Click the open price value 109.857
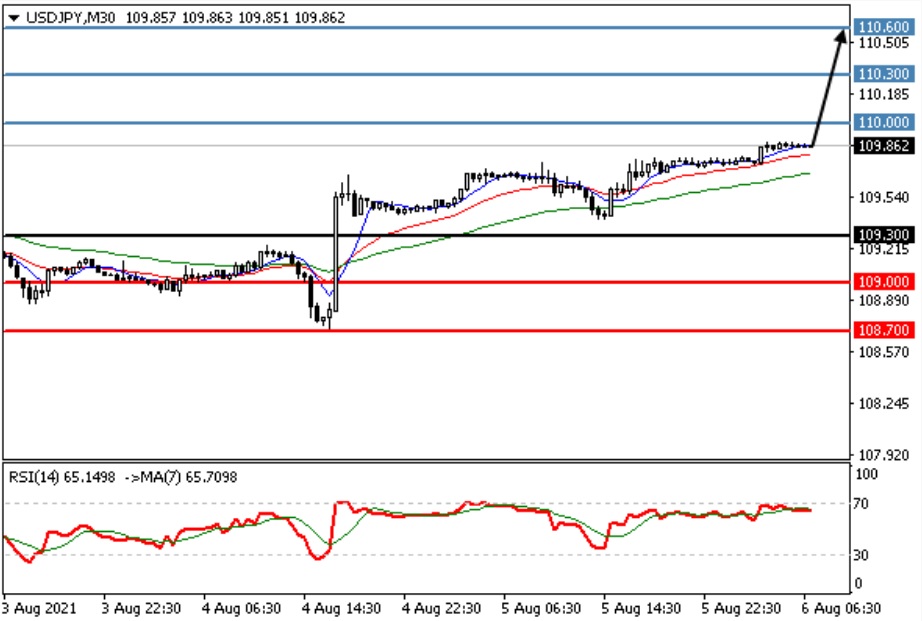Viewport: 922px width, 621px height. coord(151,18)
